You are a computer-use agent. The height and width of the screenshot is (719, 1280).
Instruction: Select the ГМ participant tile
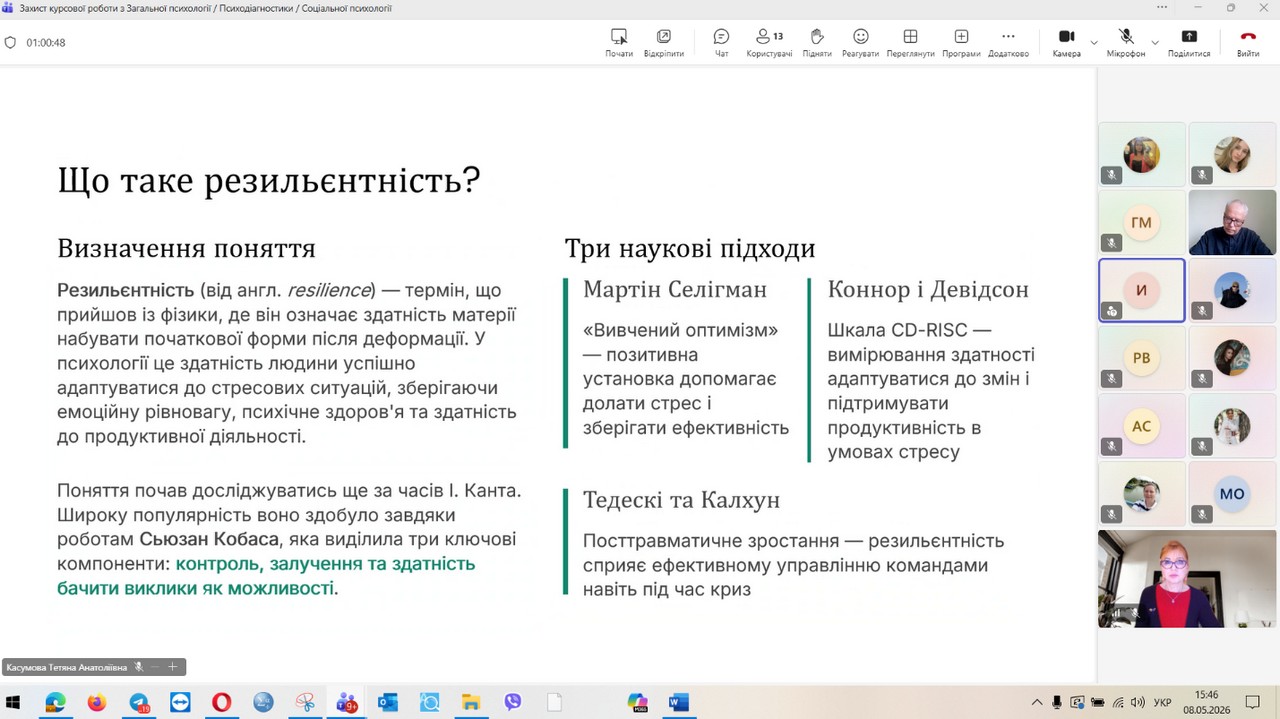[x=1142, y=223]
